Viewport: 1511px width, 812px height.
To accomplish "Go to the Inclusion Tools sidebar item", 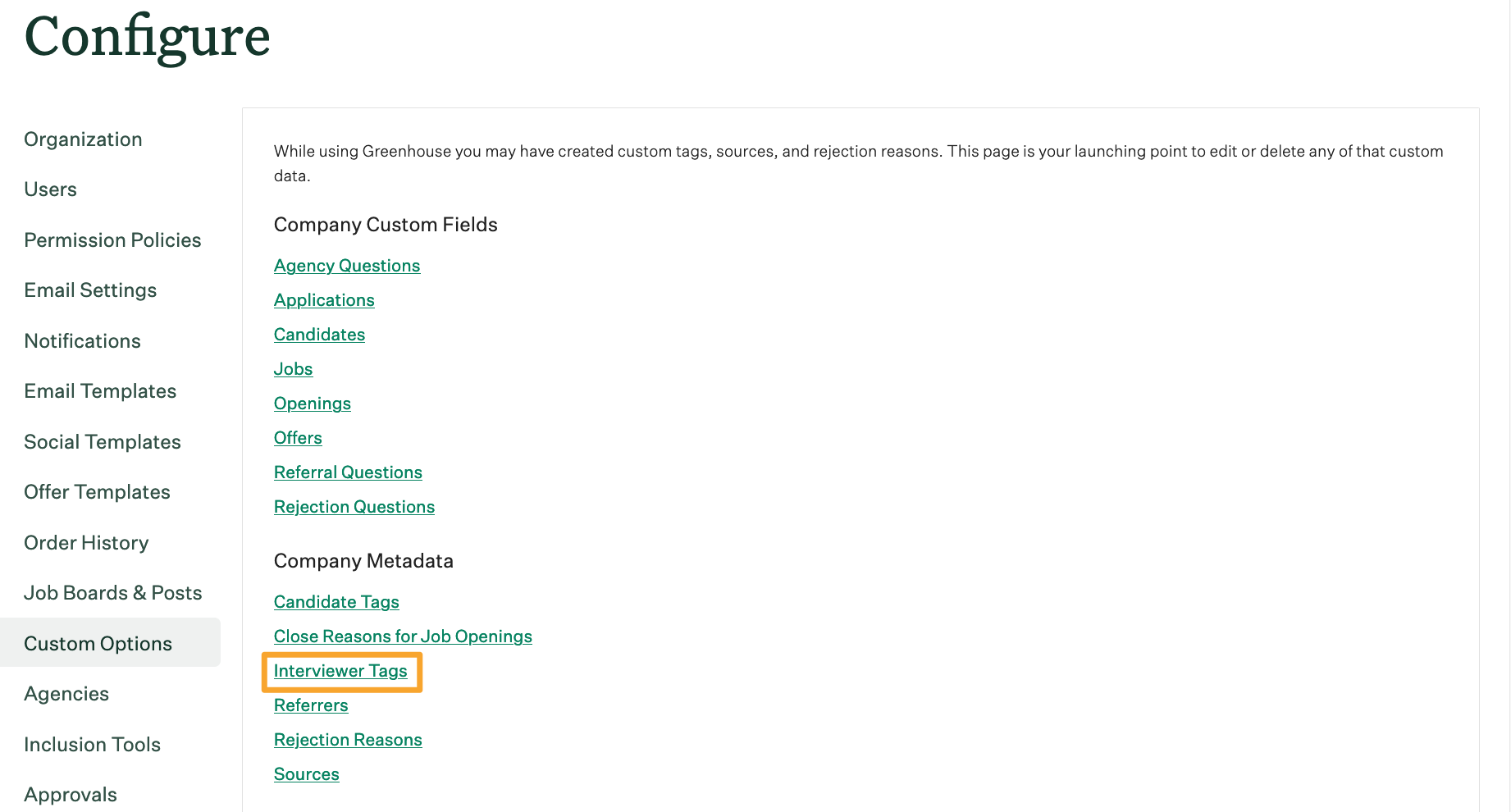I will 92,745.
